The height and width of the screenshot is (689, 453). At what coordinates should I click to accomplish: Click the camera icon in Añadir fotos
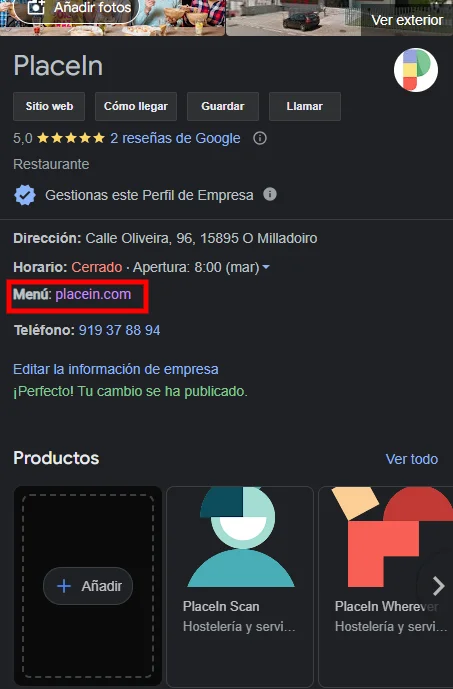click(36, 7)
